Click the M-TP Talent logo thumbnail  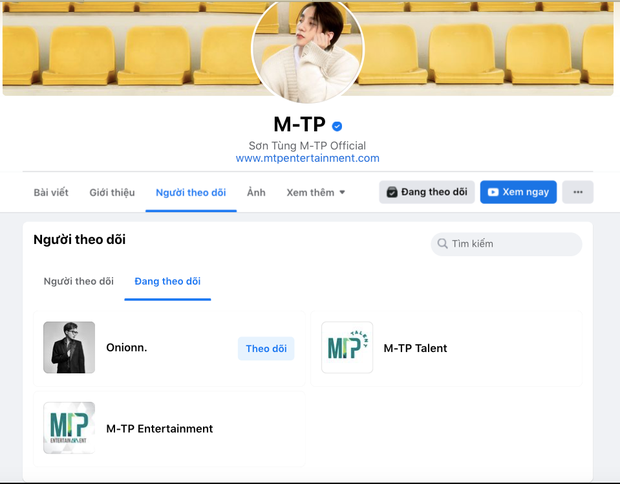[x=347, y=347]
